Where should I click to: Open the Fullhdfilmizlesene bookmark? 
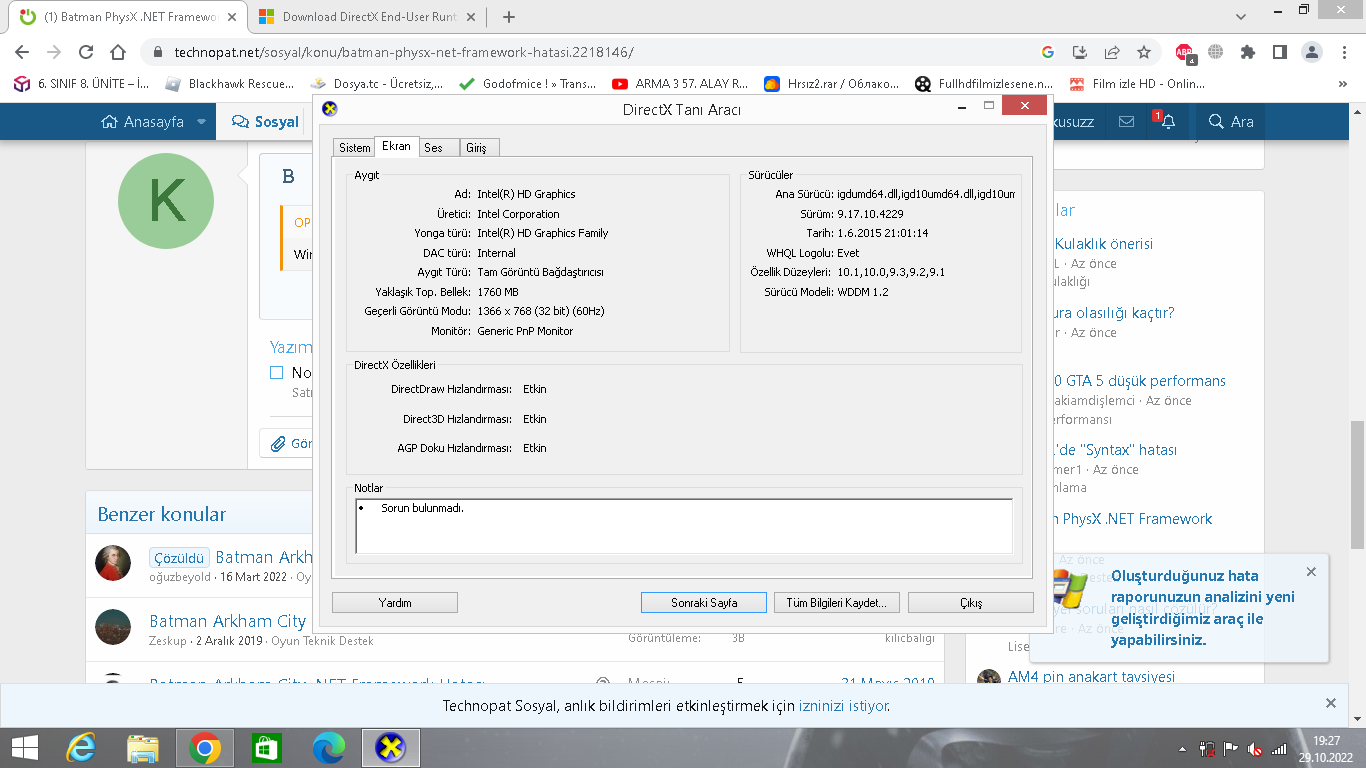tap(984, 84)
